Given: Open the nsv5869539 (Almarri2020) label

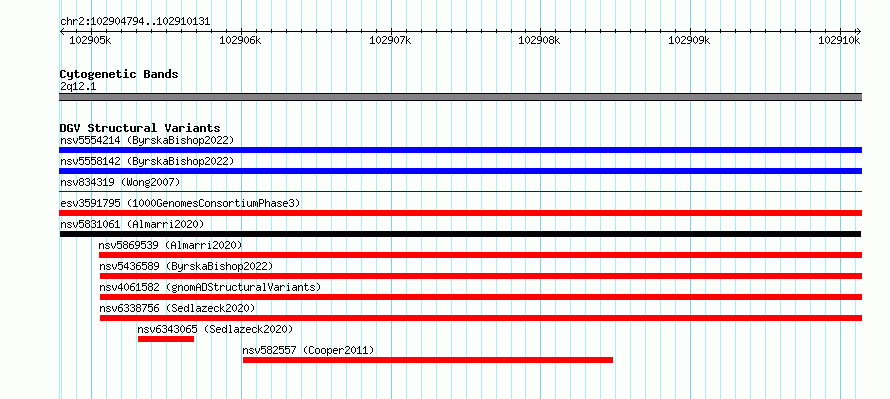Looking at the screenshot, I should point(170,245).
